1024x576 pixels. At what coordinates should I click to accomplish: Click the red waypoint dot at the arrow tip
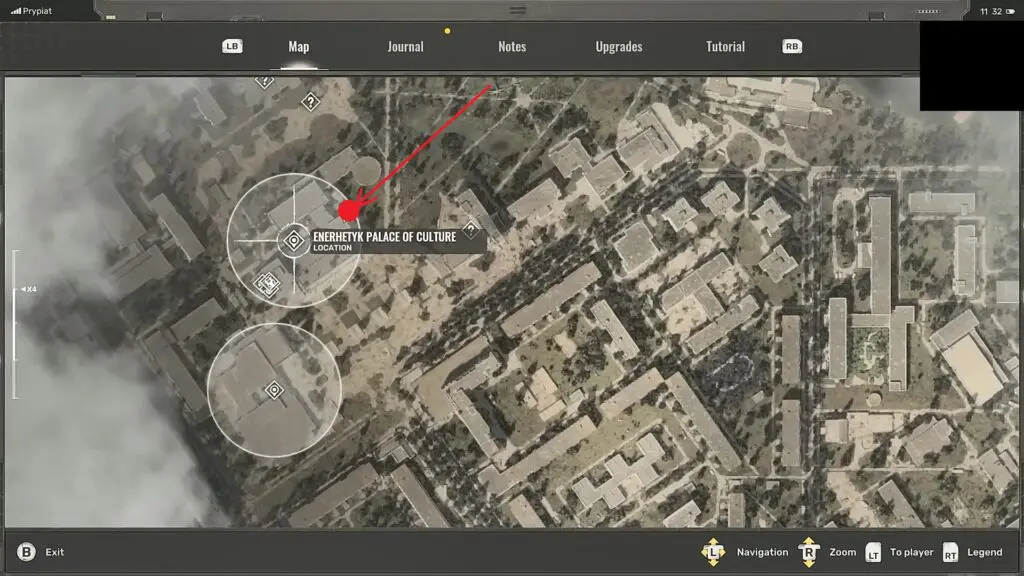348,210
